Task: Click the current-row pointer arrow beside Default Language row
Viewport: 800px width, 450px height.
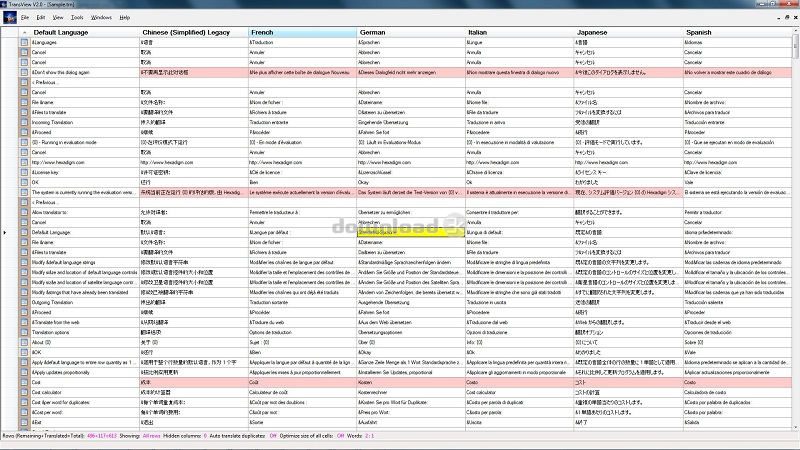Action: click(5, 233)
